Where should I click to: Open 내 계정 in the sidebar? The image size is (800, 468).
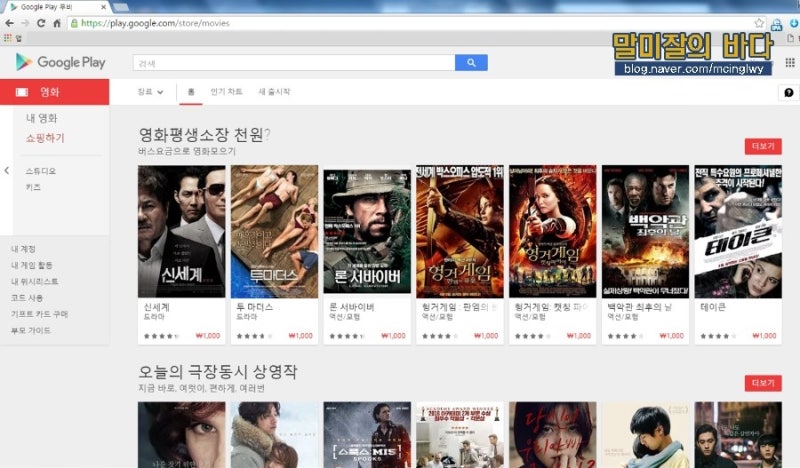(23, 249)
